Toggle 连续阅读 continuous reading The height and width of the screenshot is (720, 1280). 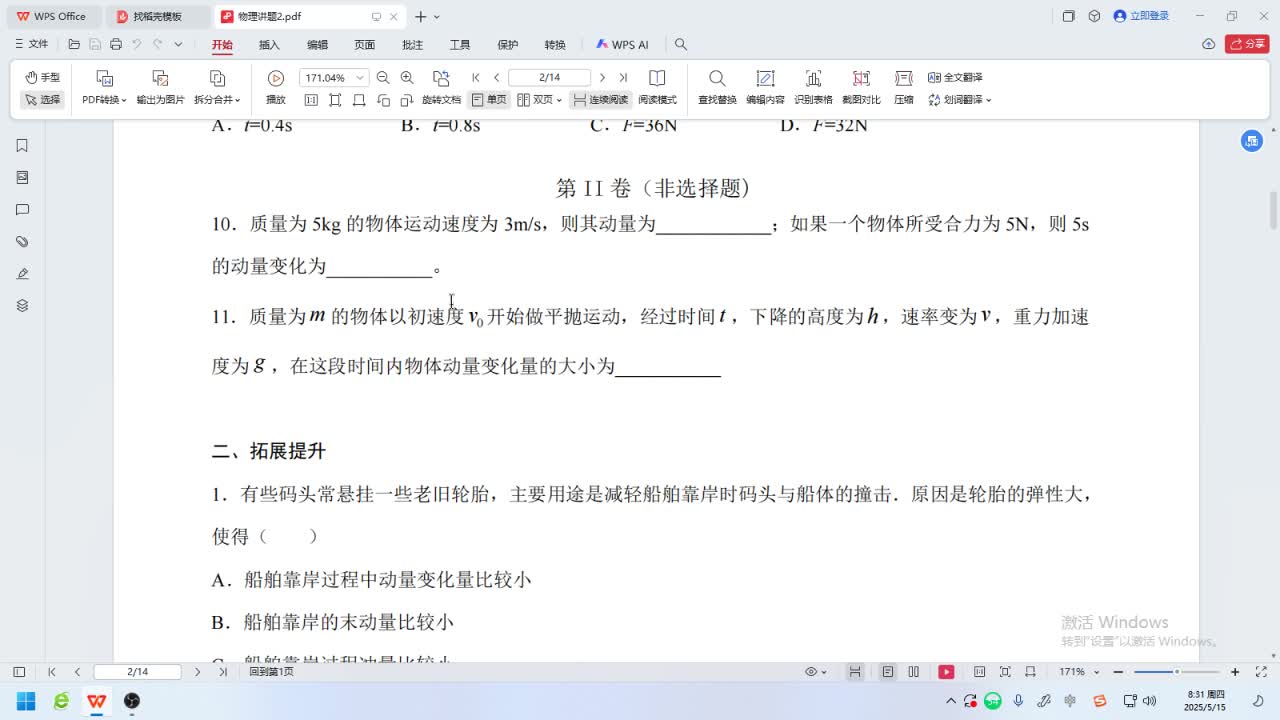pos(600,100)
